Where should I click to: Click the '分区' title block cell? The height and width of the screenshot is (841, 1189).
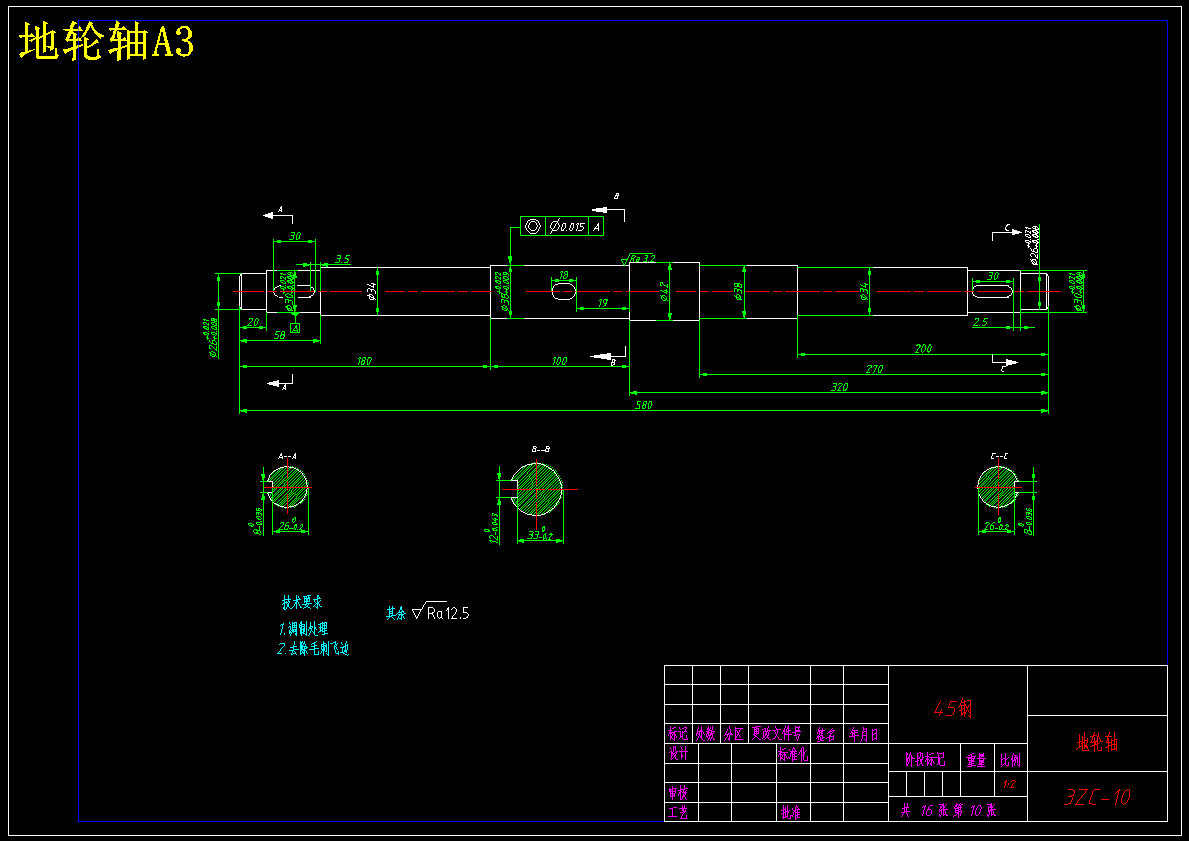[x=733, y=733]
